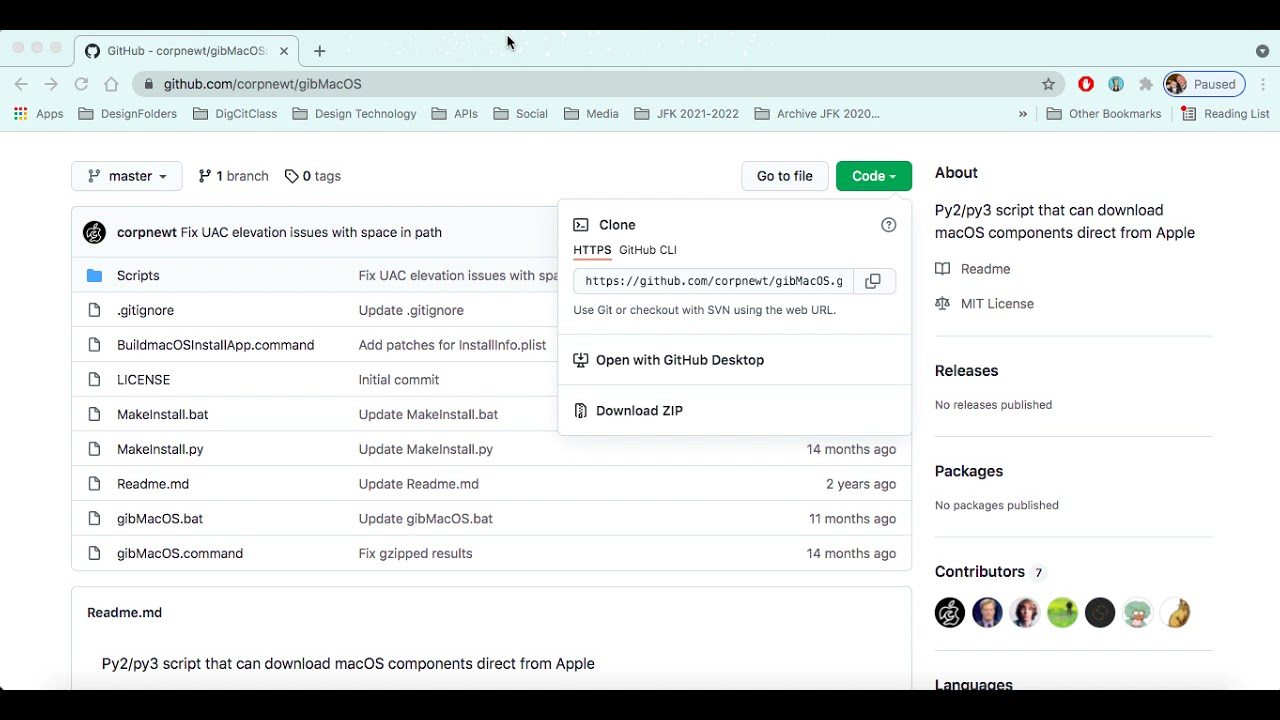Click the file icon next to .gitignore
The height and width of the screenshot is (720, 1280).
[94, 310]
